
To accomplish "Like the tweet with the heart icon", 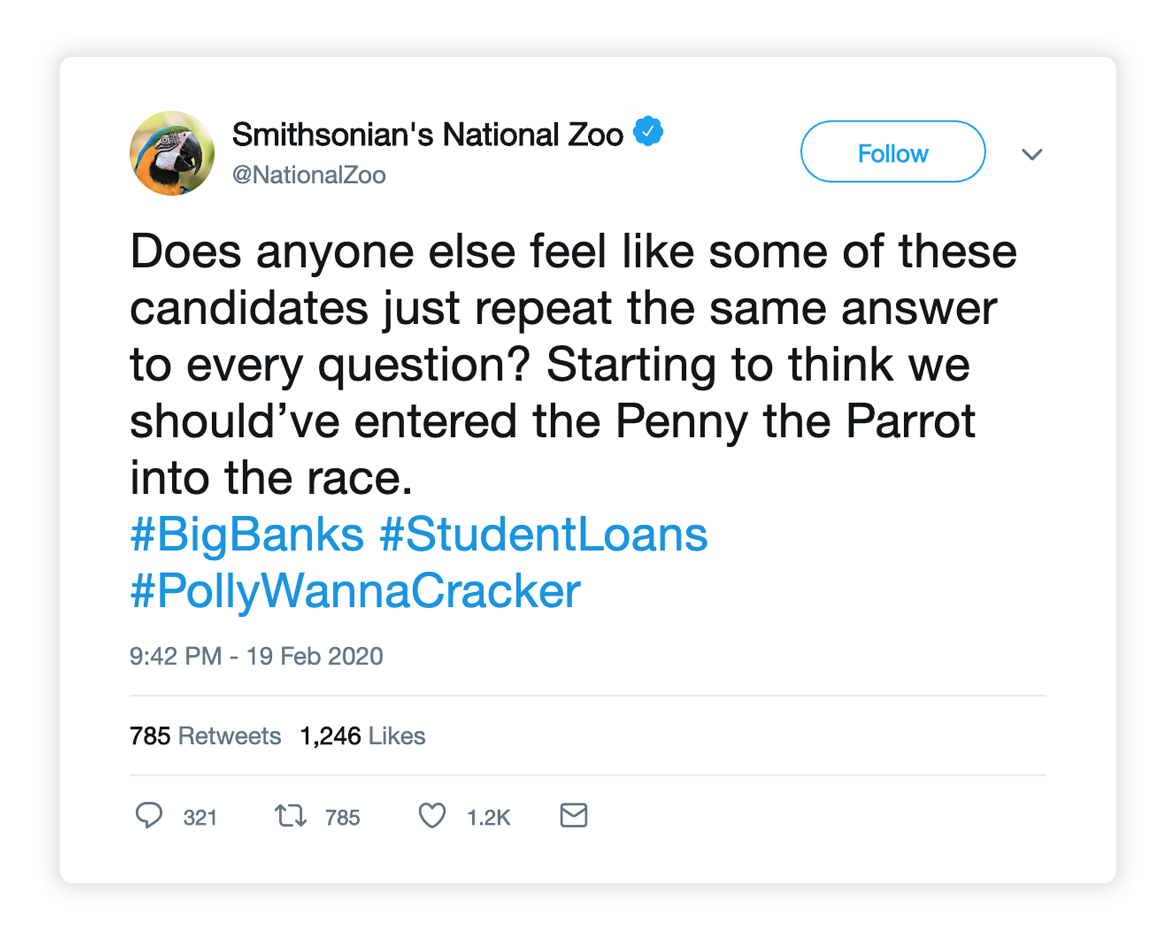I will [x=432, y=816].
